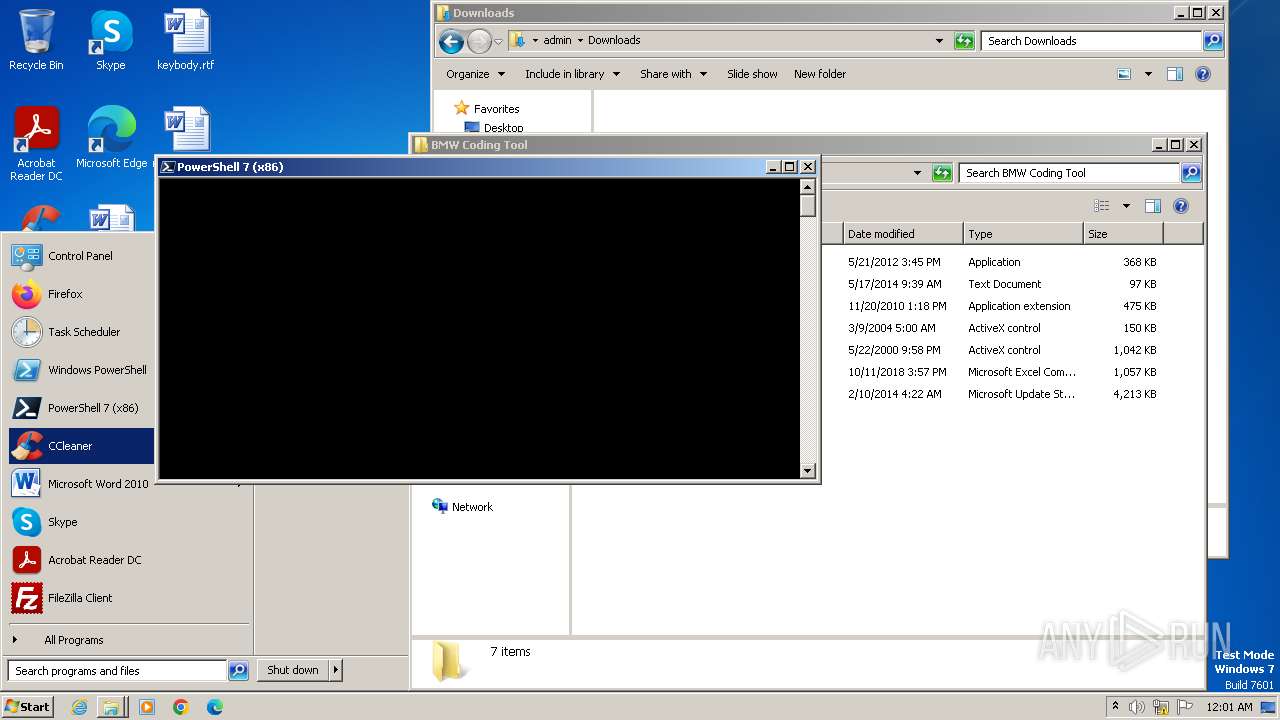Screen dimensions: 1280x720
Task: Click the FileZilla Client icon in the Start menu
Action: [26, 598]
